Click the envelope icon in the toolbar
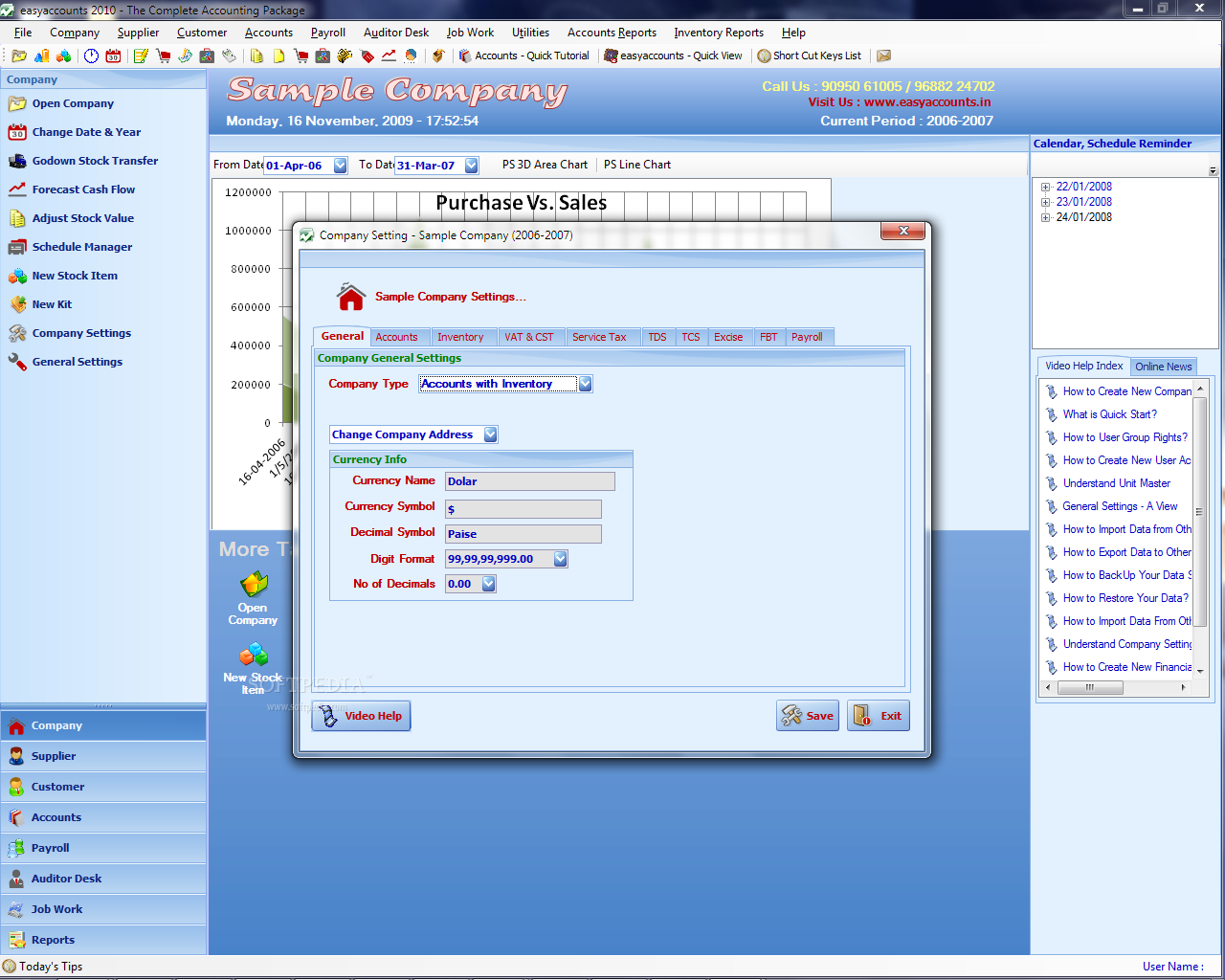Screen dimensions: 1225x980 [884, 56]
